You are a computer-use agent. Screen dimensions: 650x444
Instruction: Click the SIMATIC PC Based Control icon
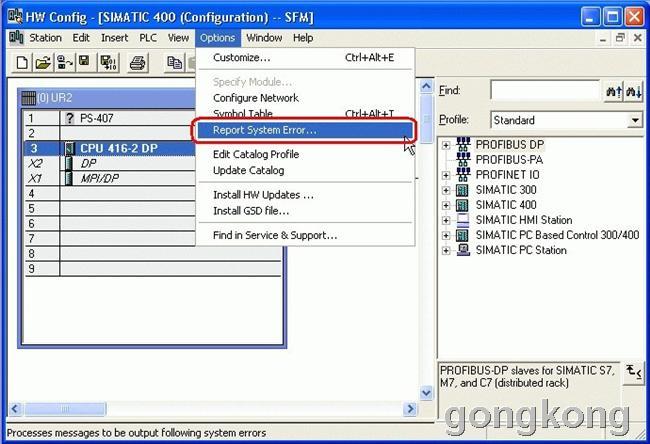tap(462, 235)
